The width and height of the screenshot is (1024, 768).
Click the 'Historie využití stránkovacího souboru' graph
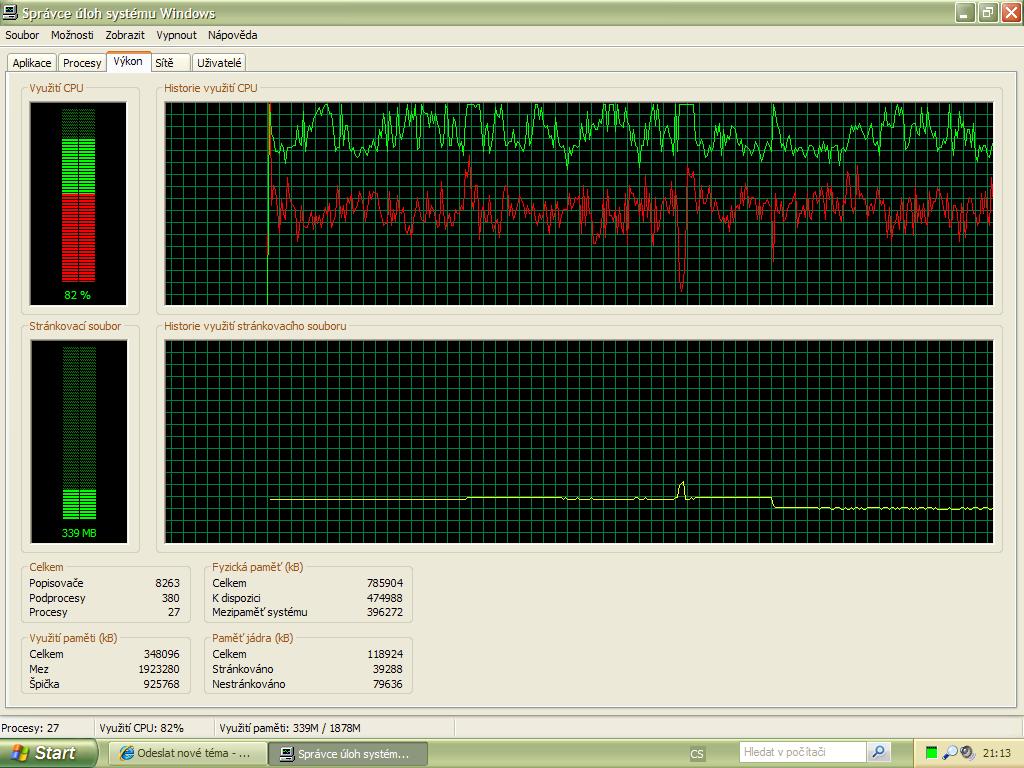tap(579, 441)
